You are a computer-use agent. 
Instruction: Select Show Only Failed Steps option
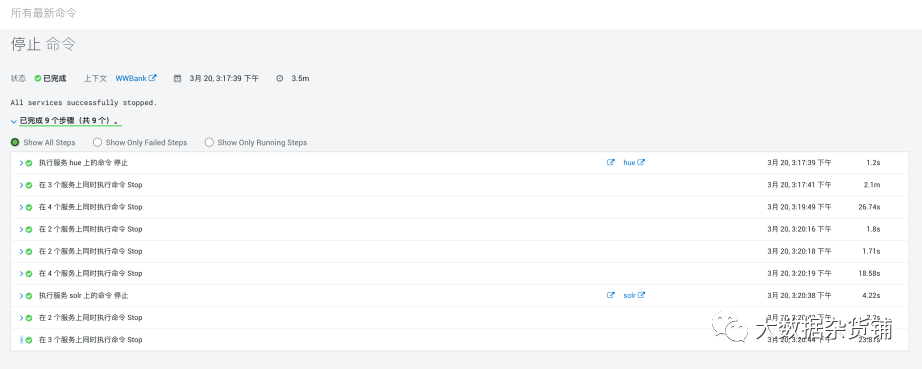[98, 142]
